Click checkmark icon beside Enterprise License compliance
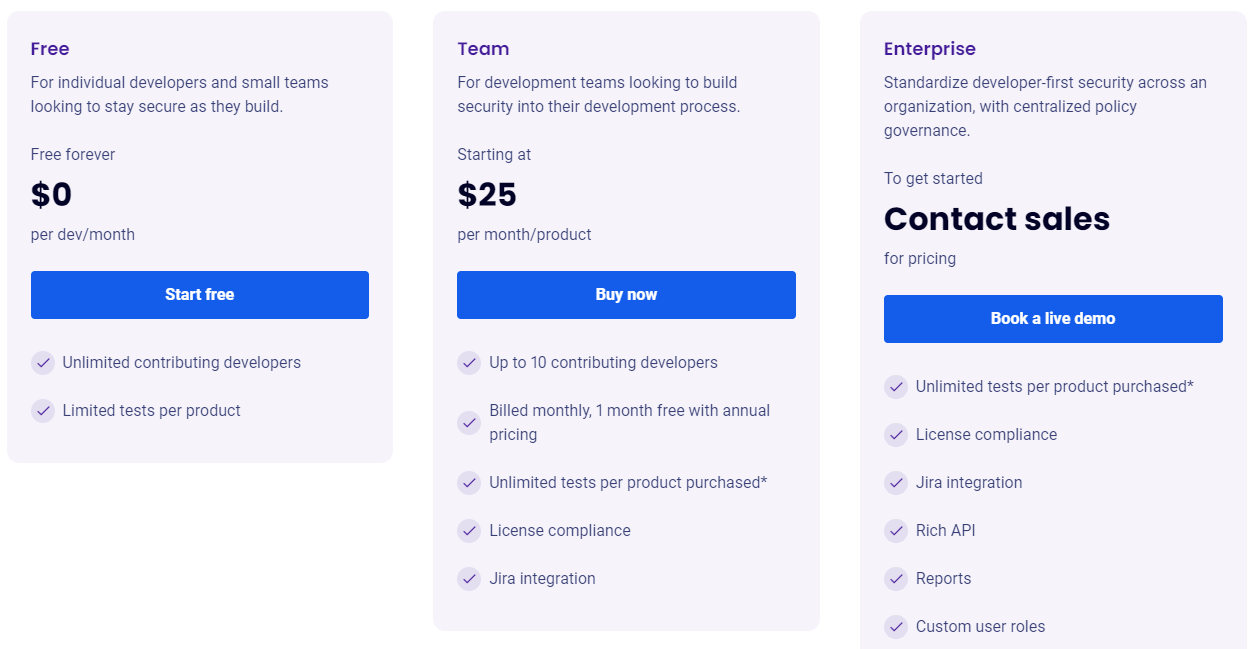The height and width of the screenshot is (649, 1253). click(896, 435)
